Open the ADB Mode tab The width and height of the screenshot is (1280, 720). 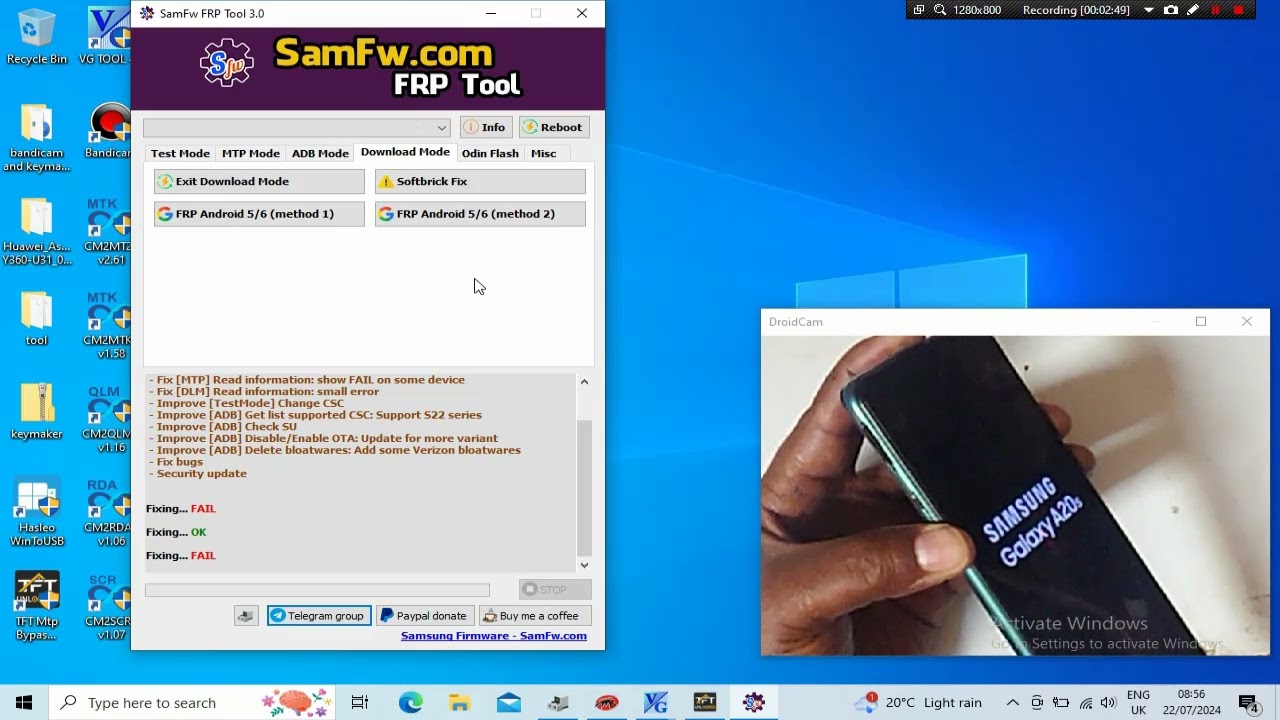(x=320, y=153)
